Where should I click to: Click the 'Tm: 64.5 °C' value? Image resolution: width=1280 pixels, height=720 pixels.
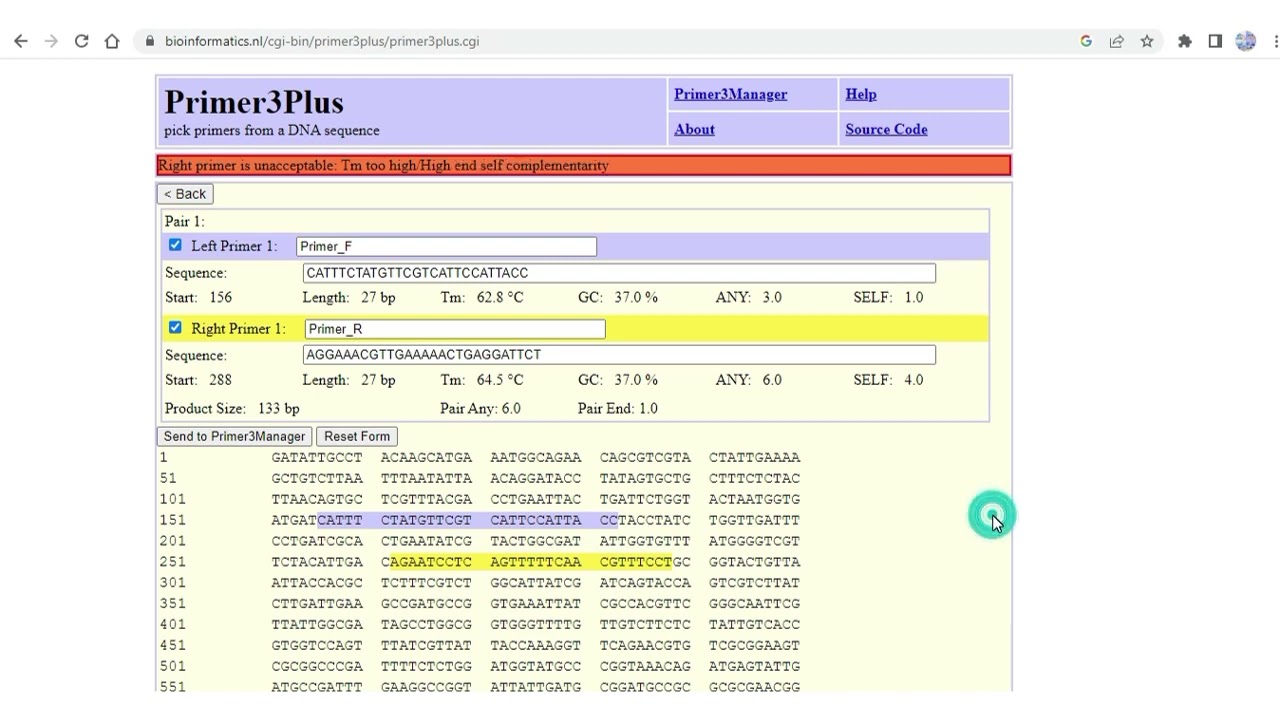pyautogui.click(x=481, y=380)
